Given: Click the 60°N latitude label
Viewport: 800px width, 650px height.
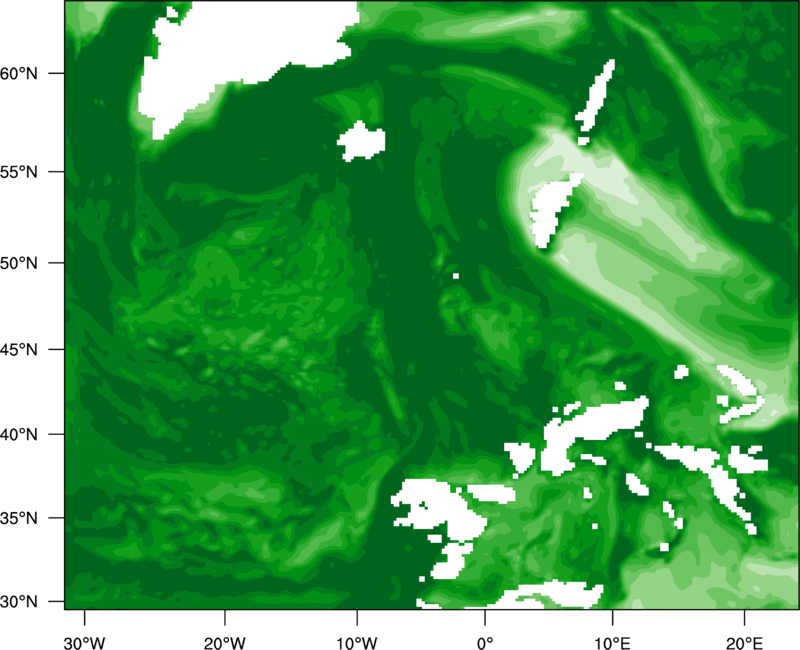Looking at the screenshot, I should point(19,73).
